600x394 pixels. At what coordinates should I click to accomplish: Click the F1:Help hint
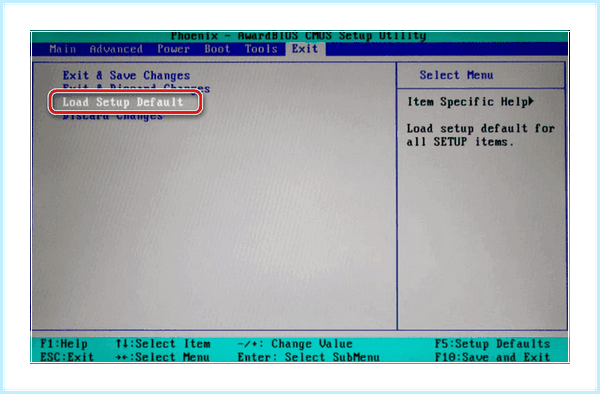point(64,344)
